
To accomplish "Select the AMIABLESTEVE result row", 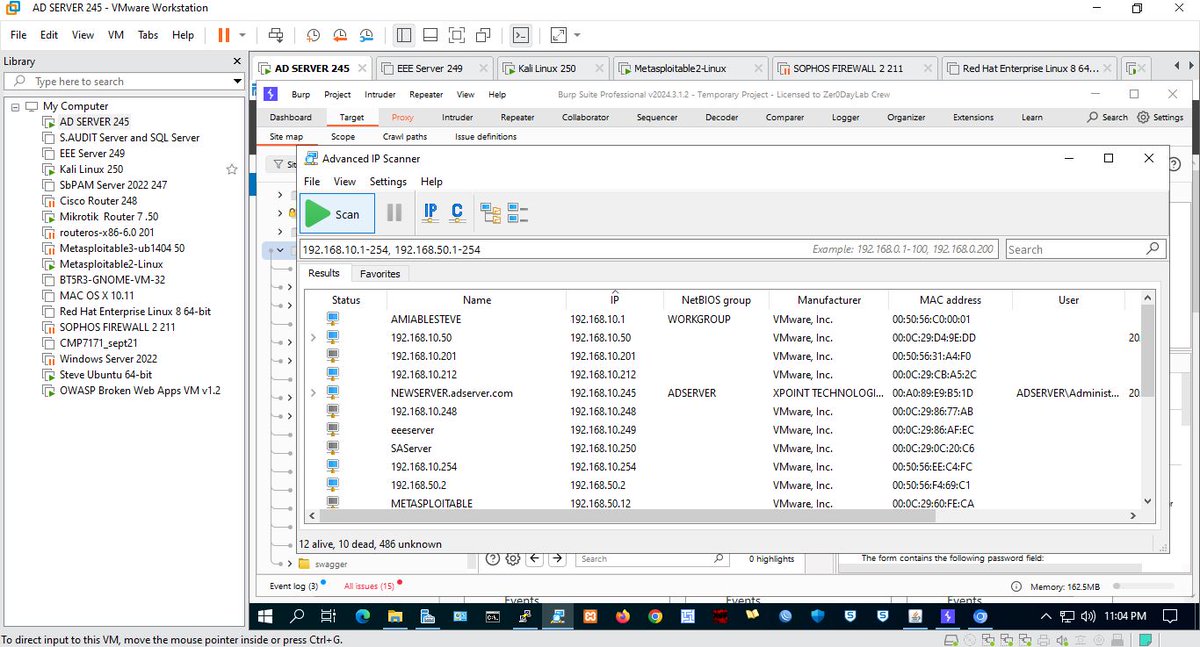I will click(x=720, y=319).
